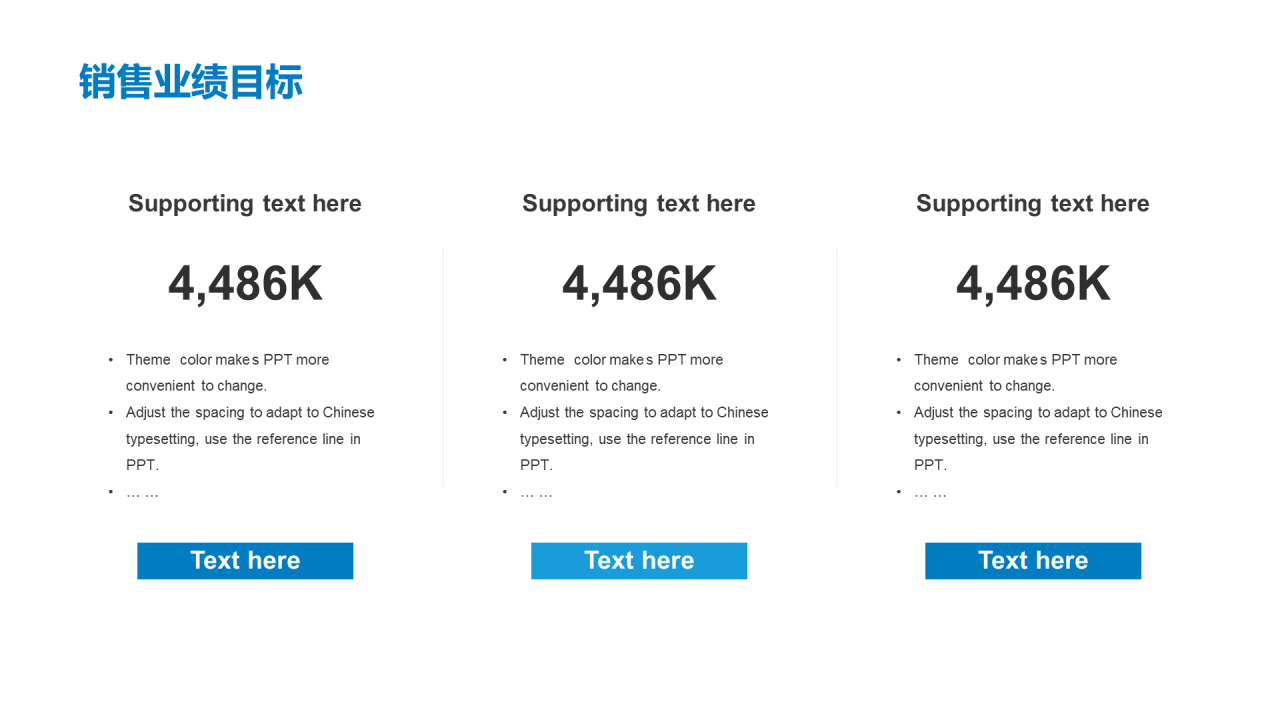Select the right Supporting text here heading

[1033, 204]
